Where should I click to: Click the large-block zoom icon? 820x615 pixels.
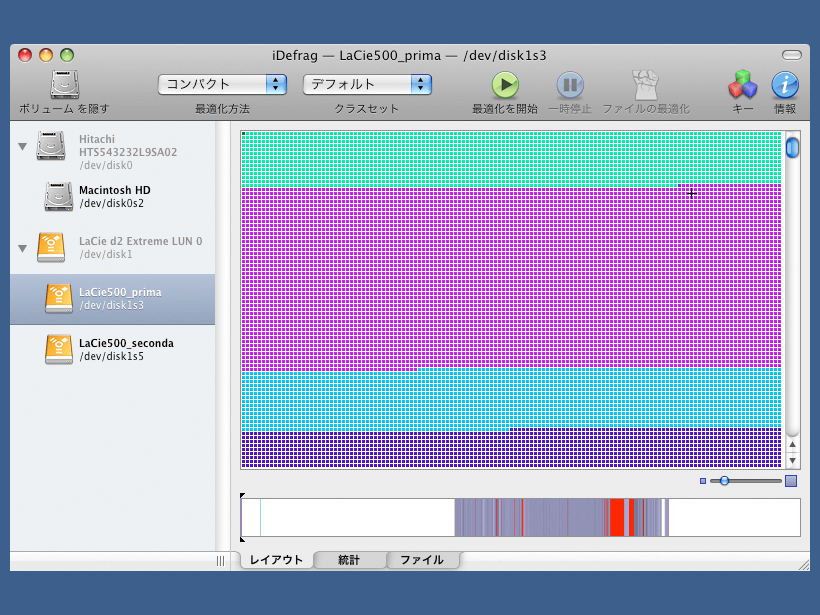[791, 481]
